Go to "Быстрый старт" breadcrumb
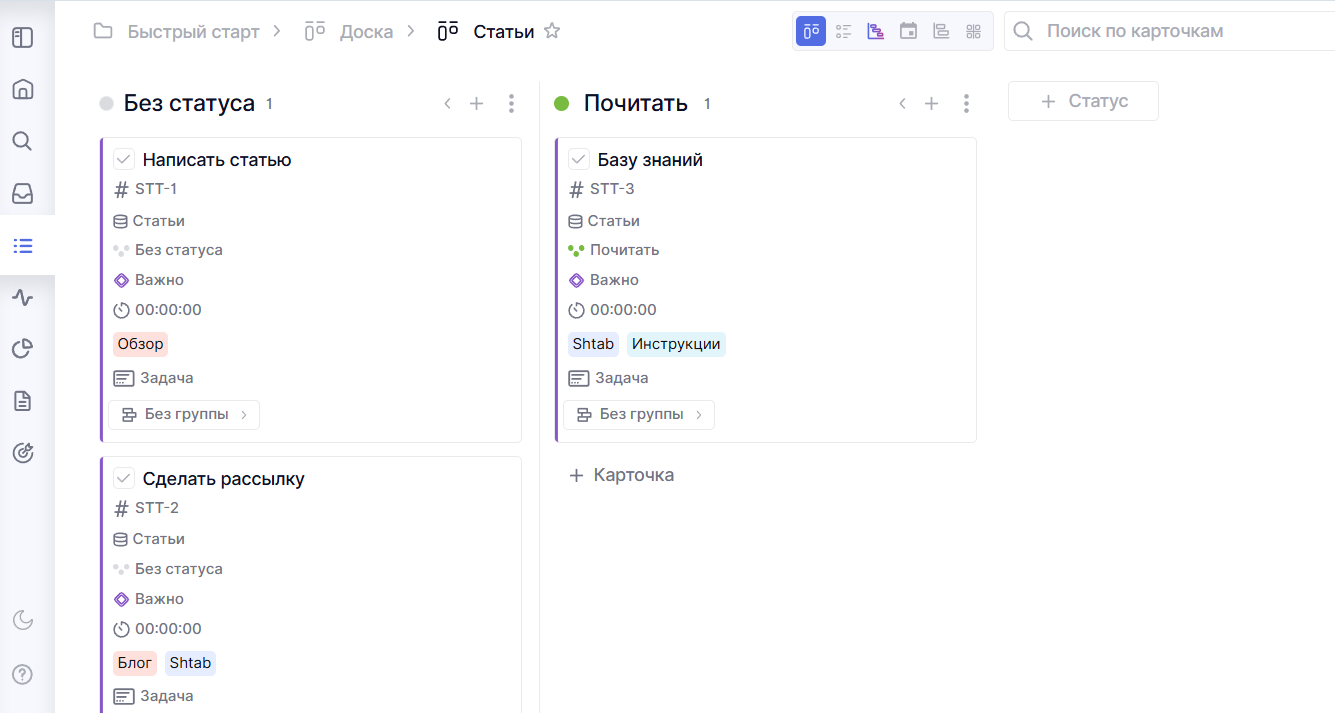This screenshot has width=1335, height=713. (x=192, y=31)
